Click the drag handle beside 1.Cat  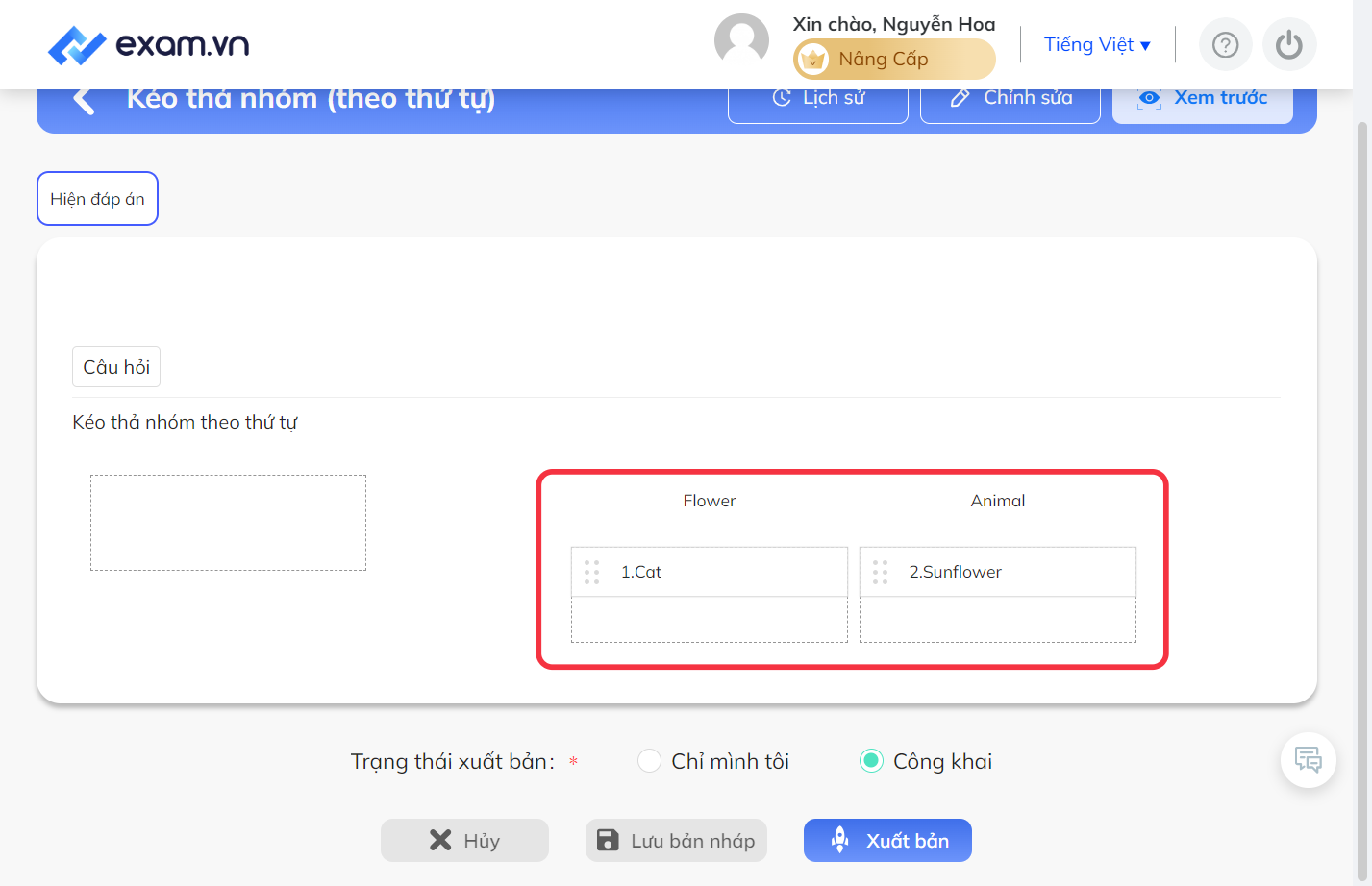point(591,572)
